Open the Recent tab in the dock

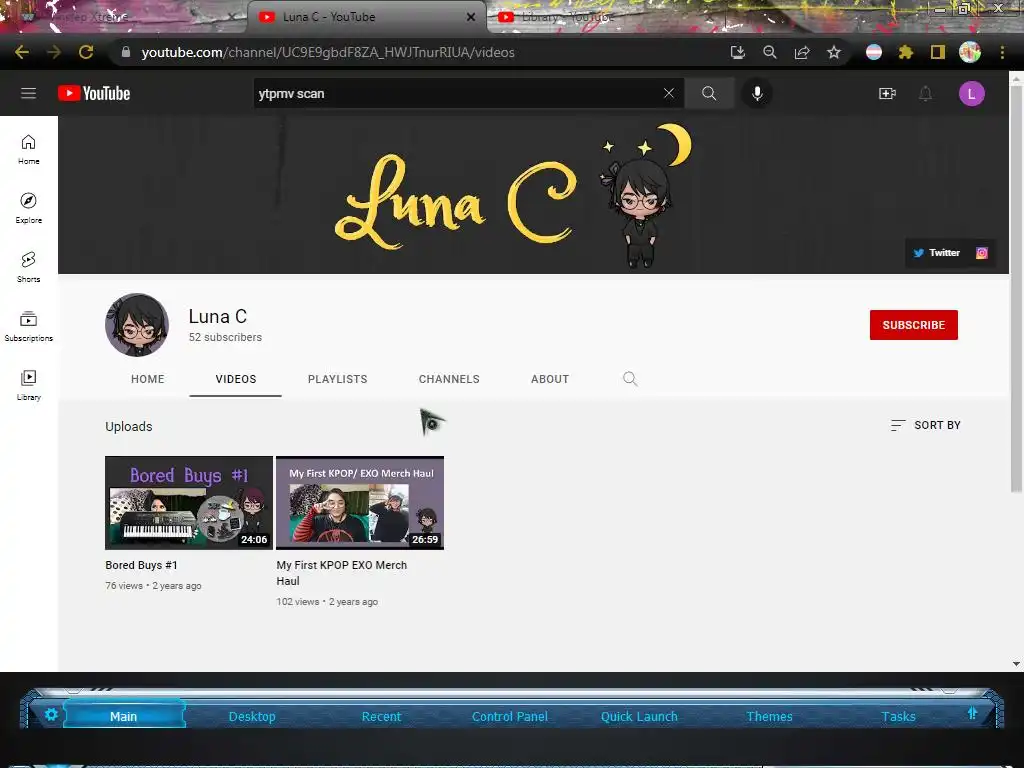[381, 716]
